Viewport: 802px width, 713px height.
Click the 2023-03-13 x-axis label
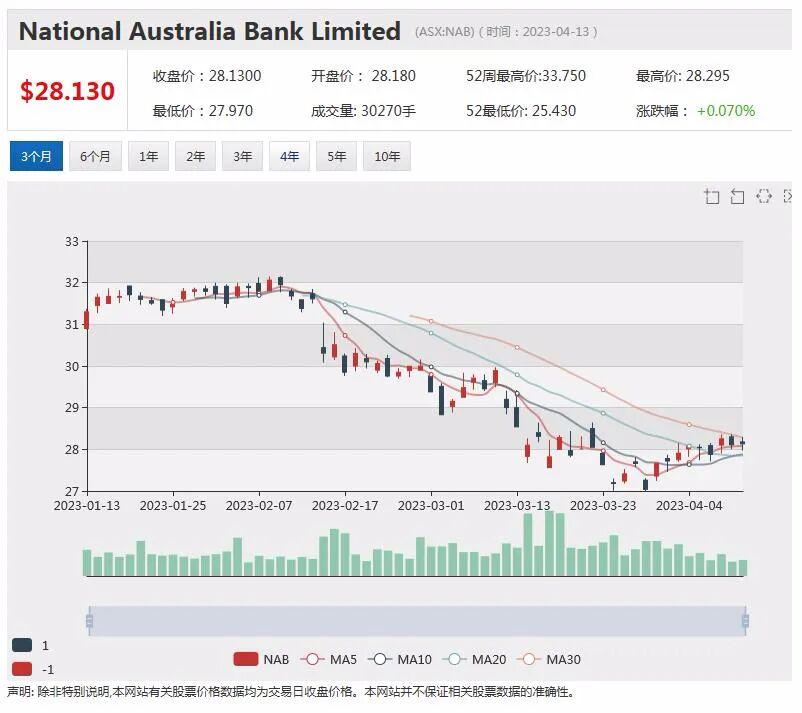coord(517,505)
